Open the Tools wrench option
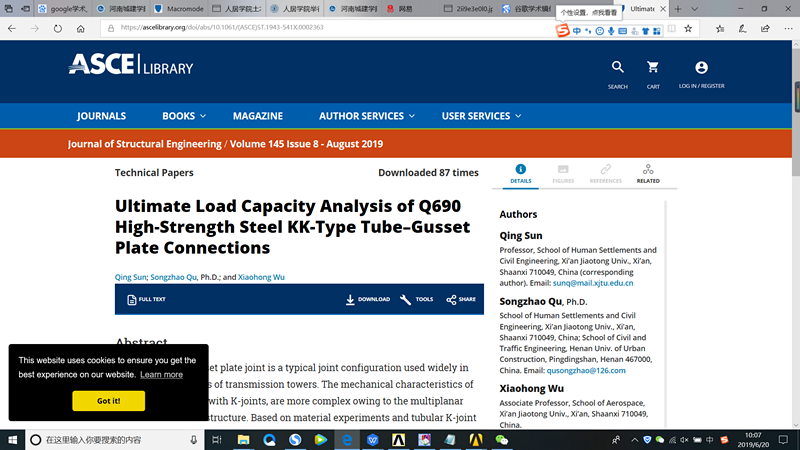The image size is (800, 450). click(405, 299)
